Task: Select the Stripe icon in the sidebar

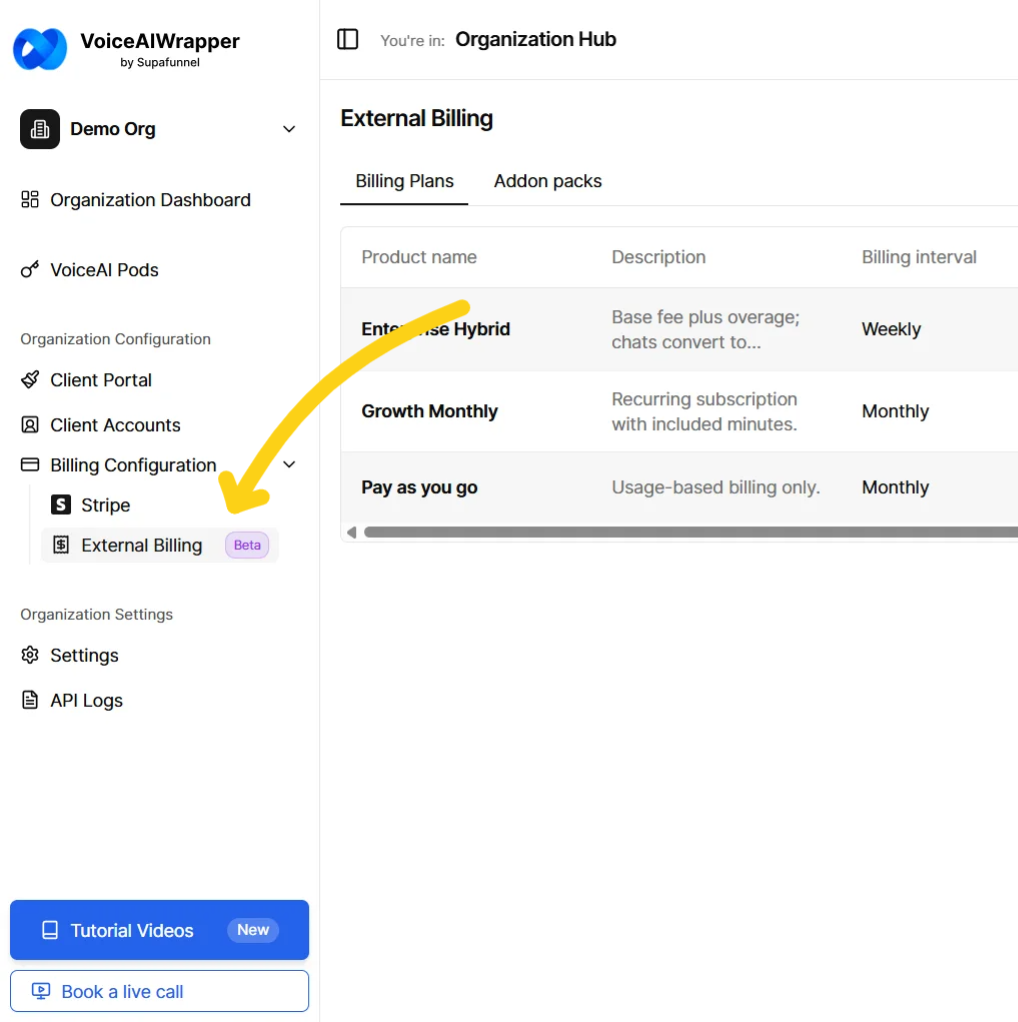Action: pos(61,505)
